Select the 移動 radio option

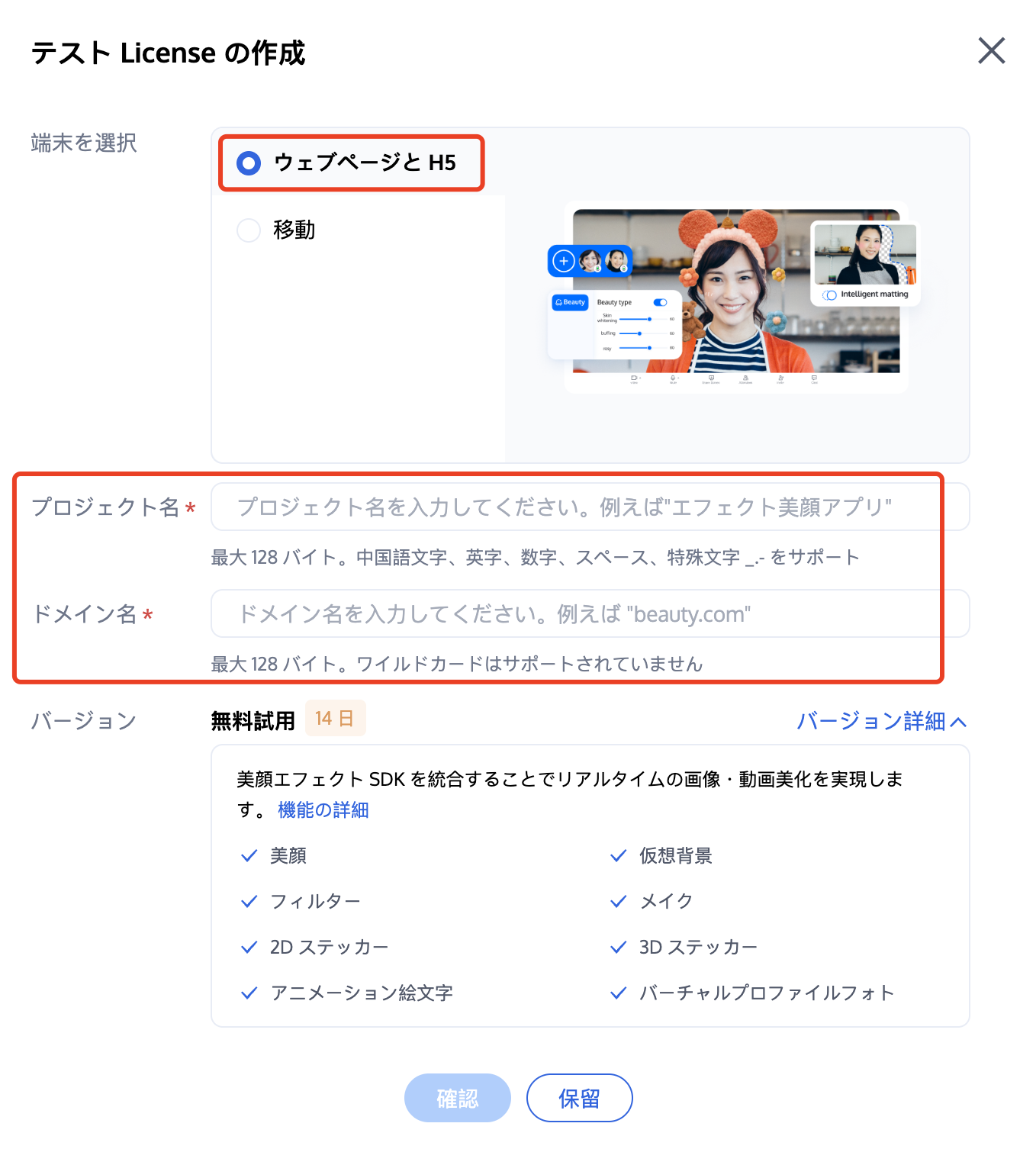[249, 230]
